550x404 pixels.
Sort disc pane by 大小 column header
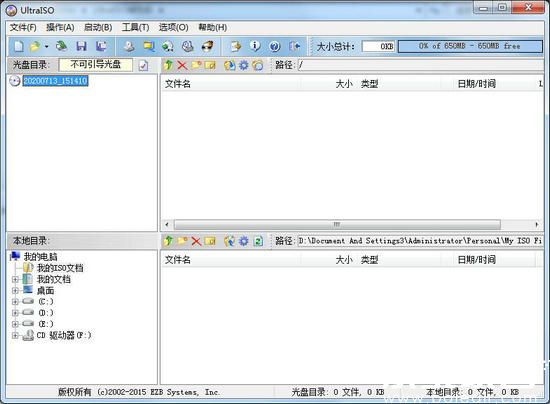tap(328, 84)
